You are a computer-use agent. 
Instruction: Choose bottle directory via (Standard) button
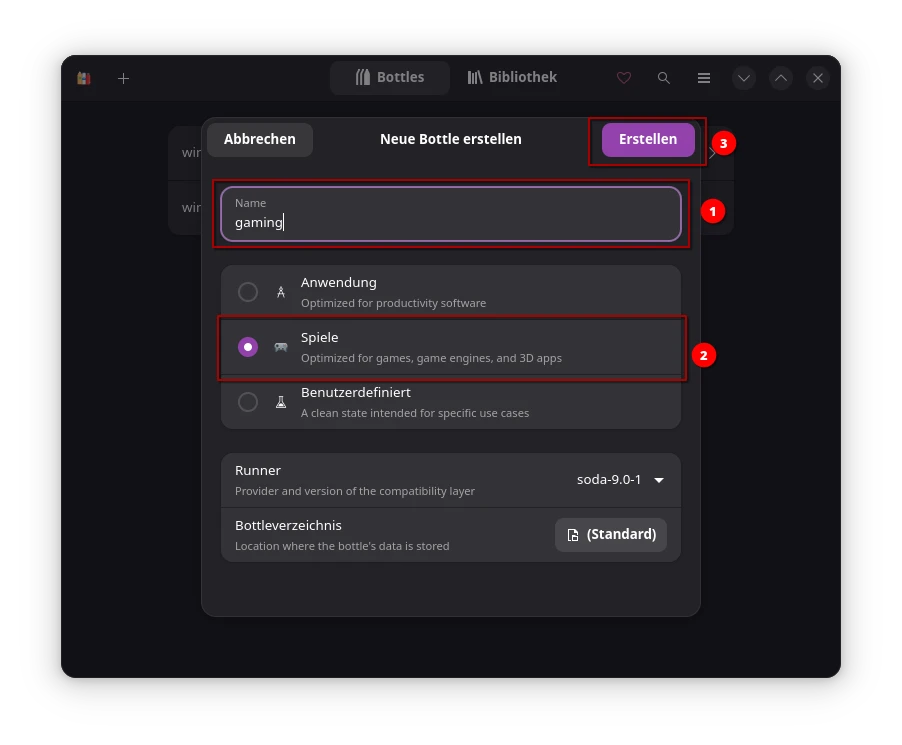[x=611, y=534]
